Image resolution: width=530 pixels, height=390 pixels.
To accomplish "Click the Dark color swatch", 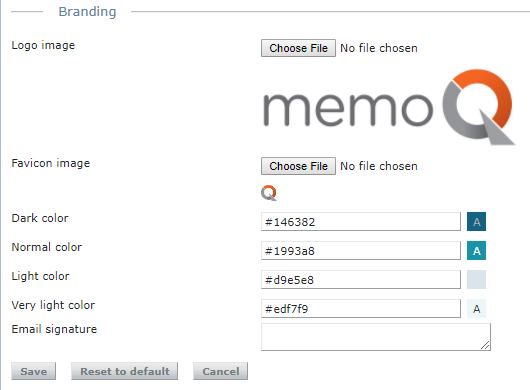I will point(476,222).
